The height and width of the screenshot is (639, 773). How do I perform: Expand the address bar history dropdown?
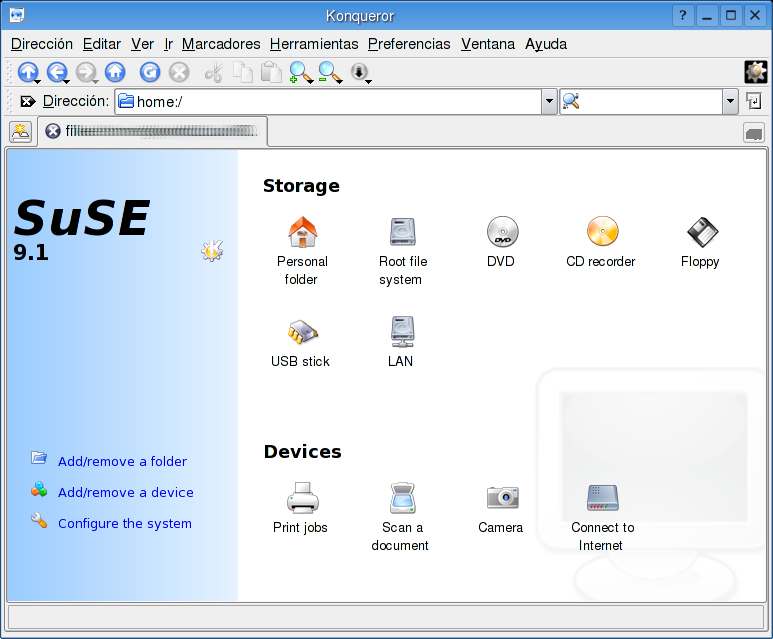pyautogui.click(x=549, y=102)
